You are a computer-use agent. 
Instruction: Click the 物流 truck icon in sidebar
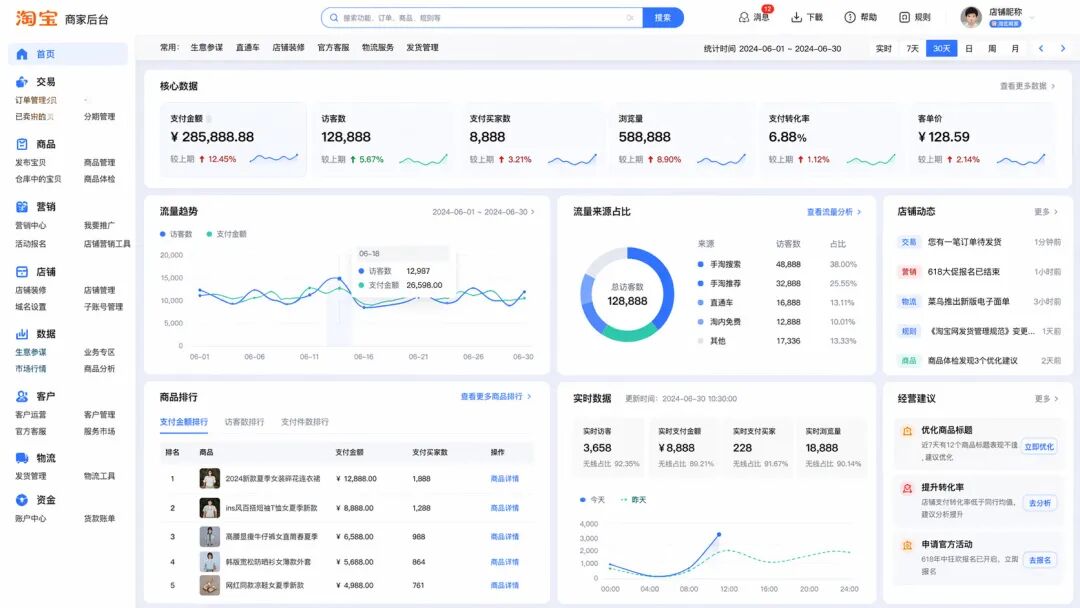point(22,458)
